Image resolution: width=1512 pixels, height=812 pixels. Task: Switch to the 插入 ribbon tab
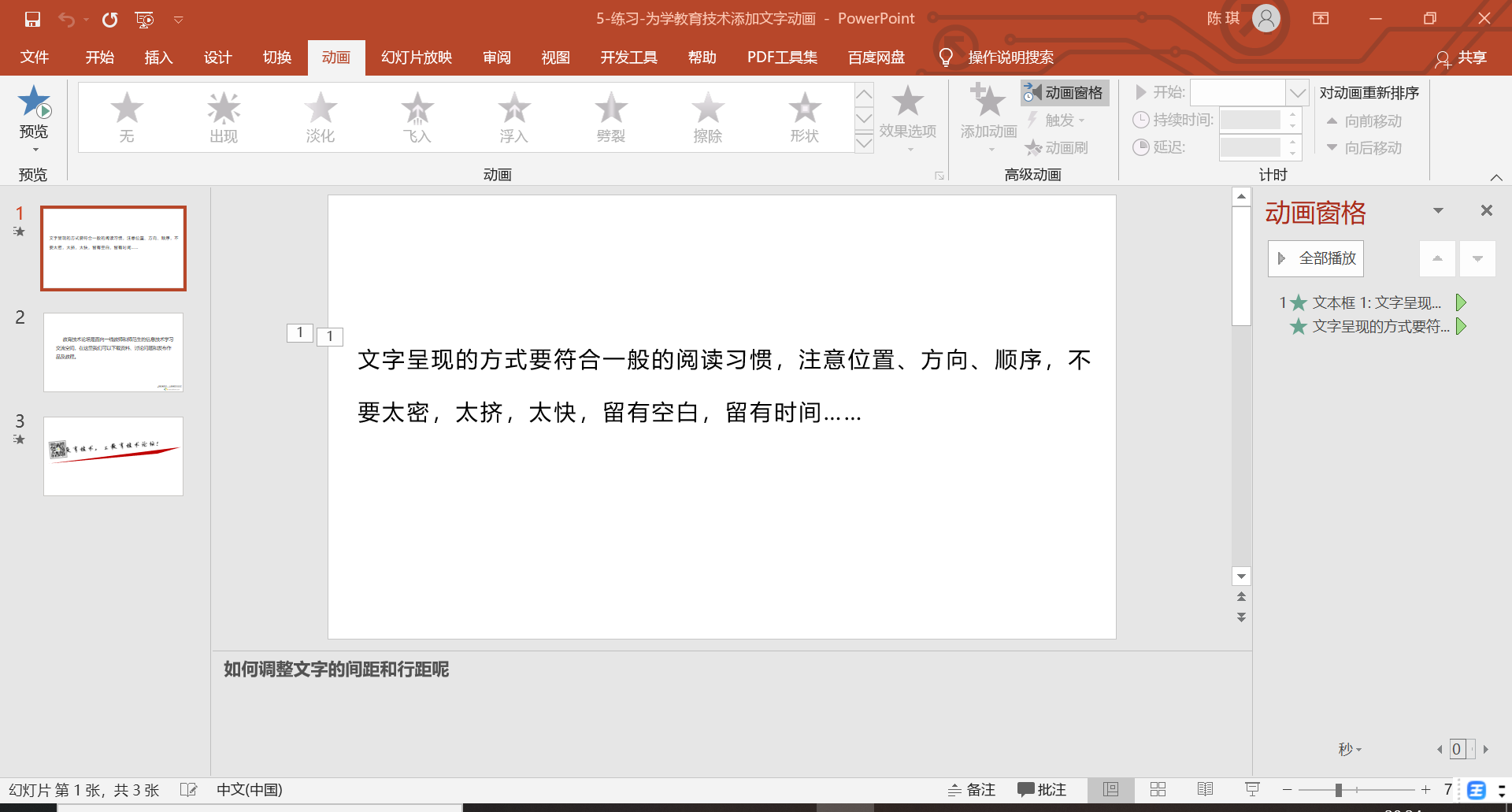click(158, 57)
